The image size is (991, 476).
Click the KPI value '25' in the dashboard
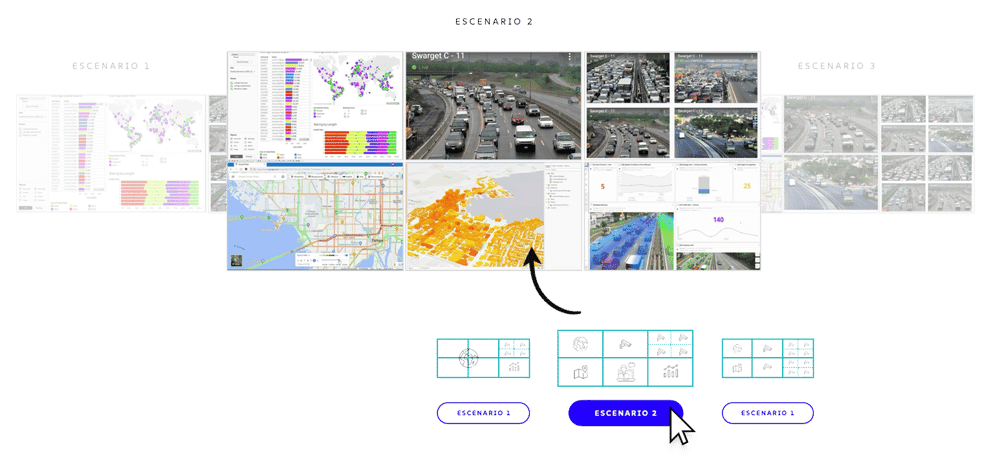pos(746,186)
